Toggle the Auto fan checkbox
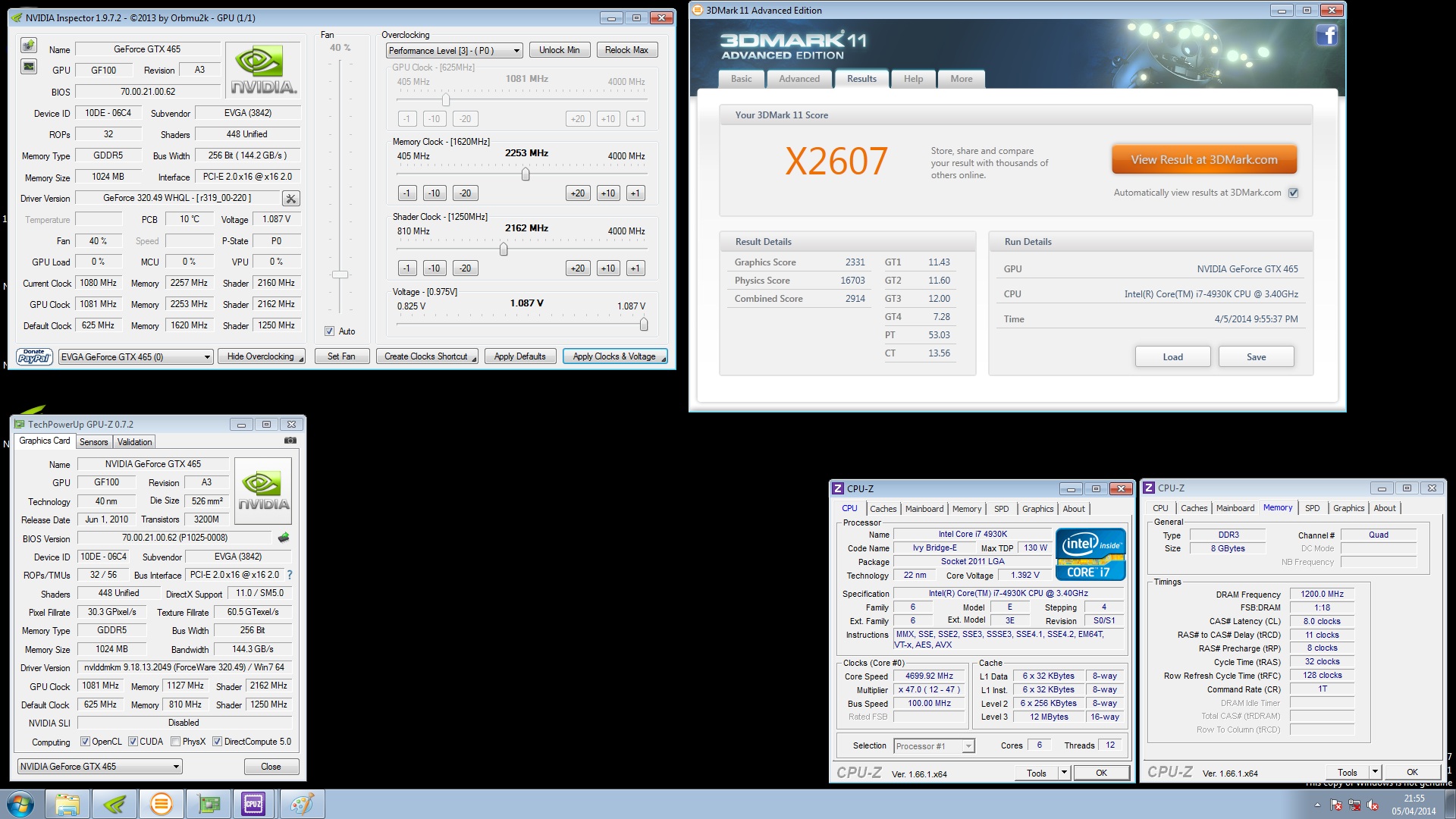 click(330, 331)
